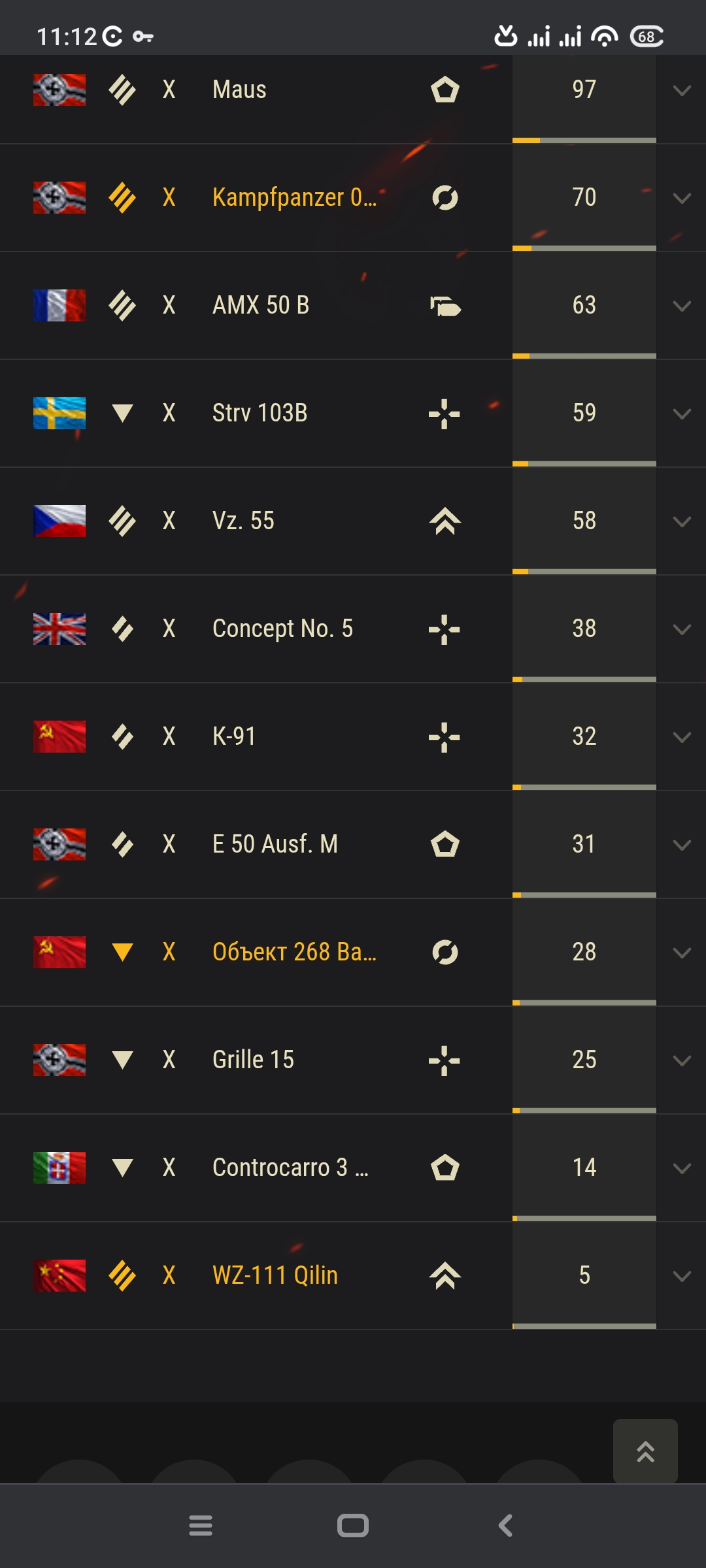Screen dimensions: 706x1568
Task: Open the WZ-111 Qilin tank name
Action: pos(275,1275)
